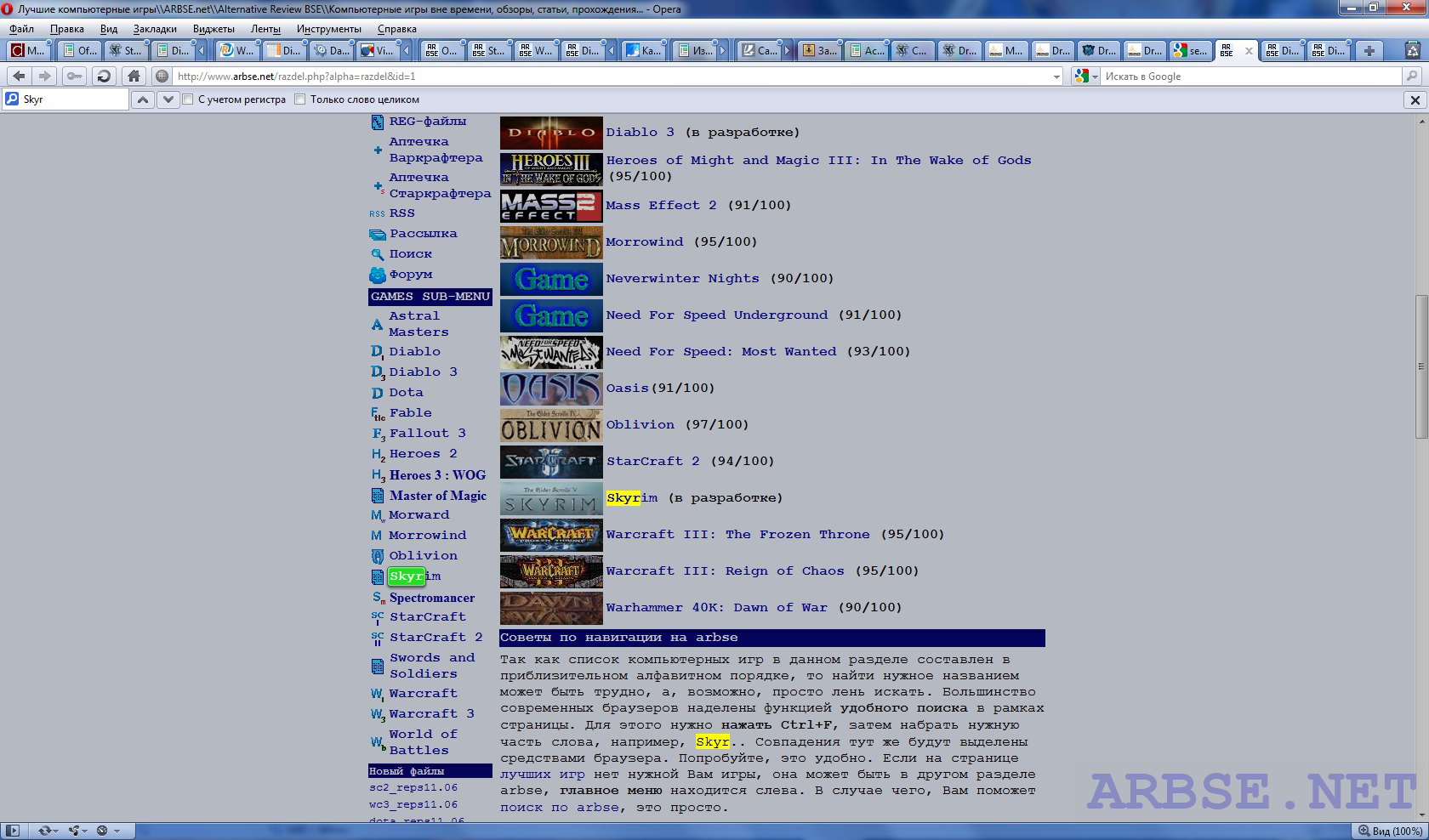Click the Spectromancer sidebar icon
This screenshot has height=840, width=1429.
[379, 598]
